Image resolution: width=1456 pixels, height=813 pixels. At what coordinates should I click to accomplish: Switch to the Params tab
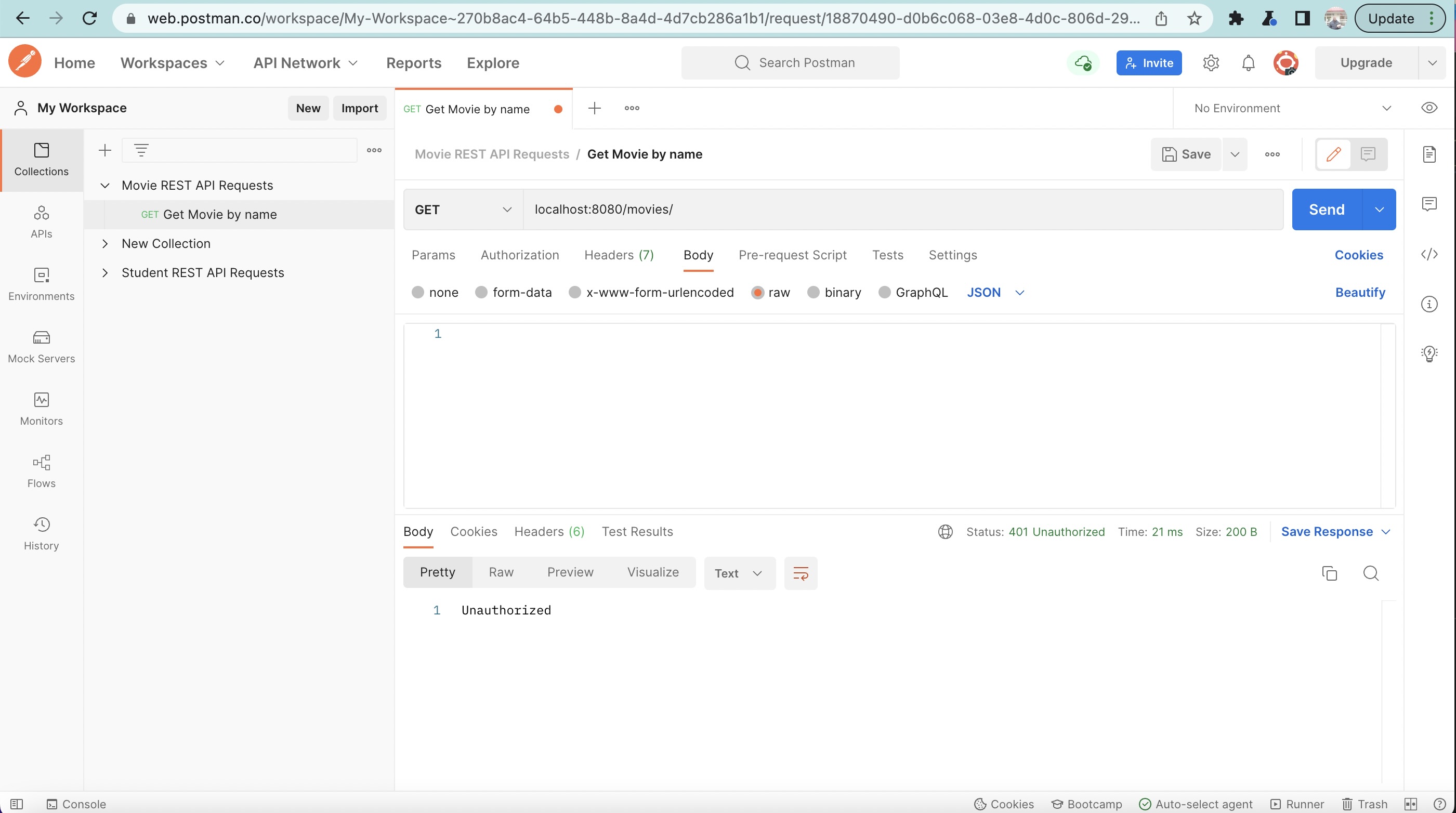pyautogui.click(x=433, y=255)
